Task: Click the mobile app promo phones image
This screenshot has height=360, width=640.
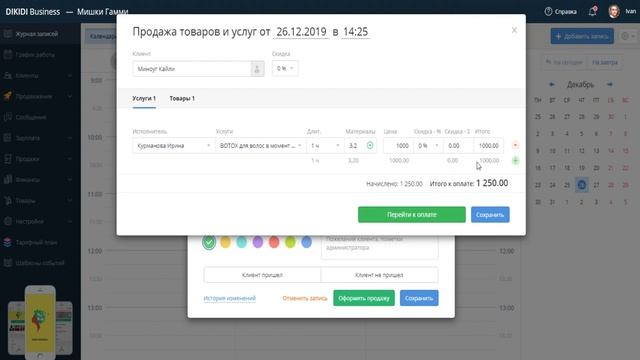Action: [x=40, y=322]
